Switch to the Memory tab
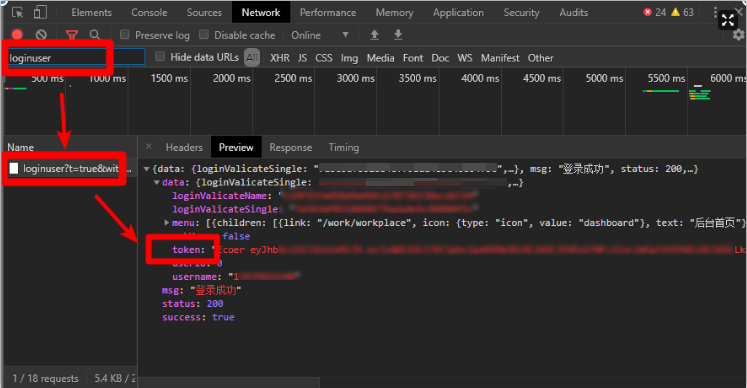747x388 pixels. (x=394, y=12)
